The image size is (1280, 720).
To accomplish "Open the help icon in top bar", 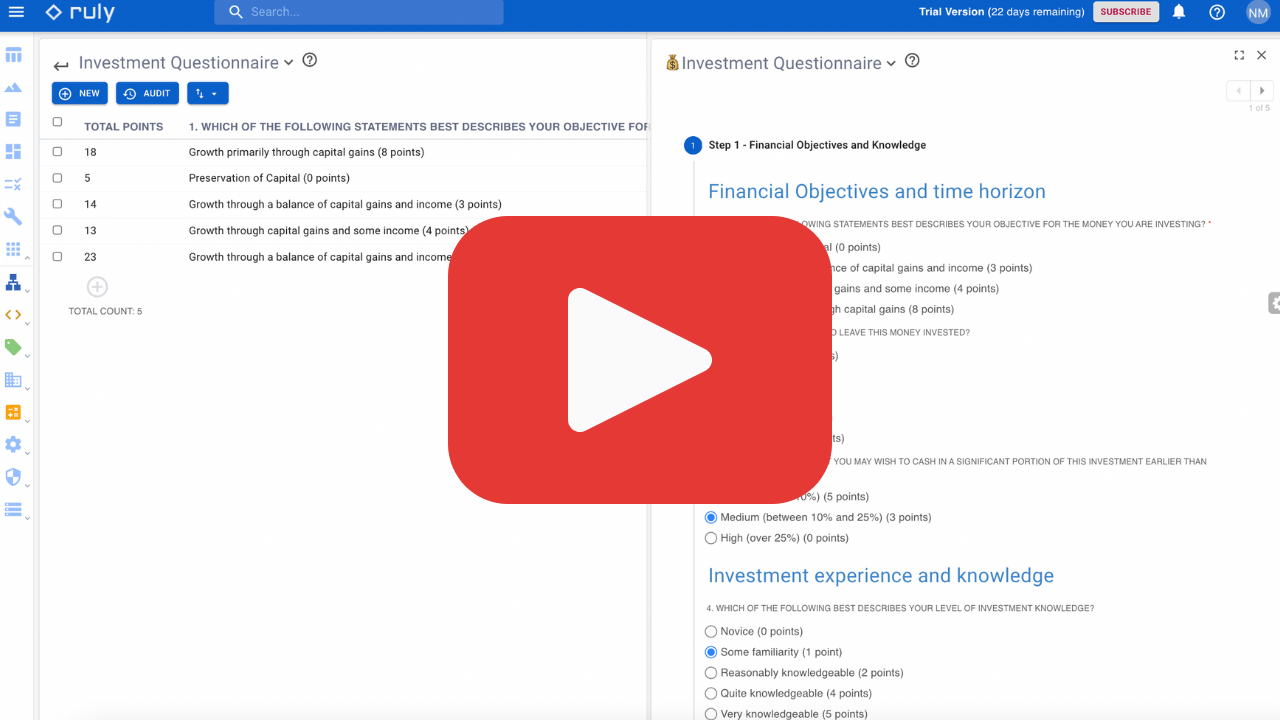I will coord(1217,12).
